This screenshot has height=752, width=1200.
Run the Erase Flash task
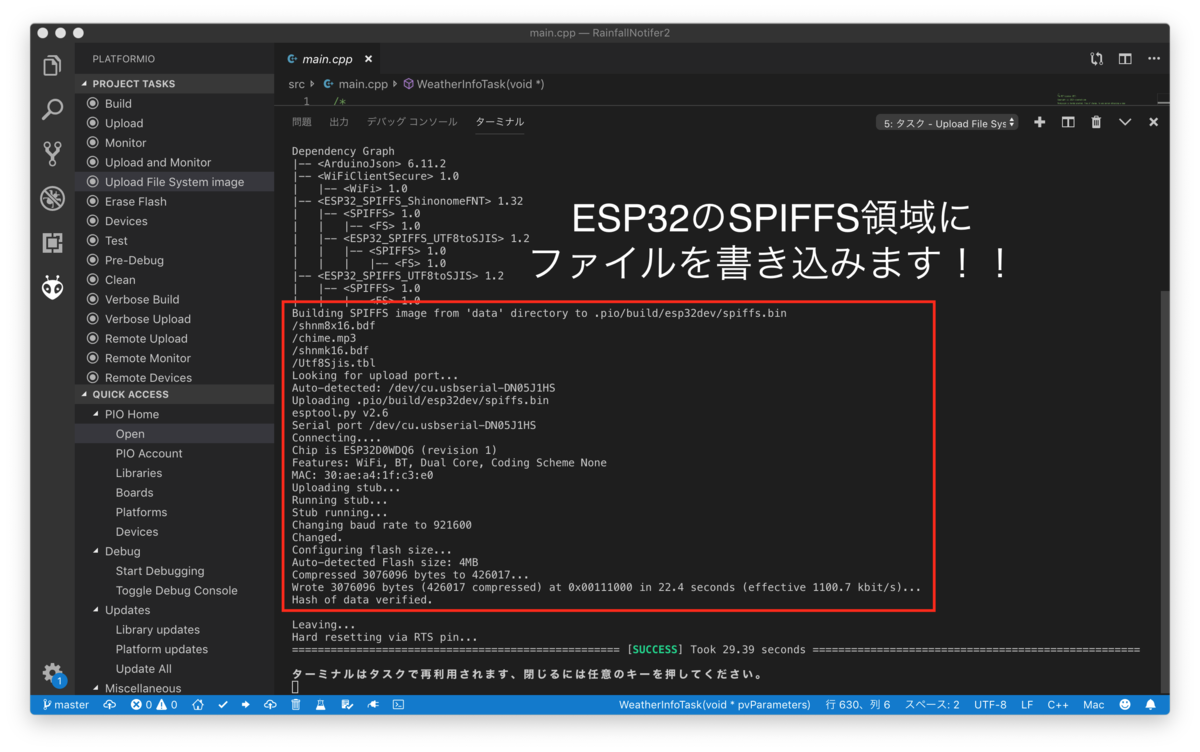point(136,201)
